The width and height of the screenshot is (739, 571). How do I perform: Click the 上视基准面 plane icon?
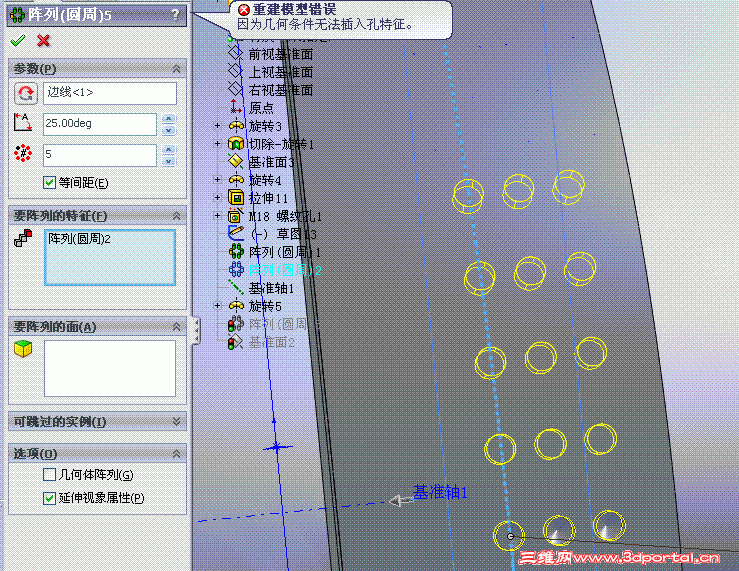pyautogui.click(x=235, y=71)
